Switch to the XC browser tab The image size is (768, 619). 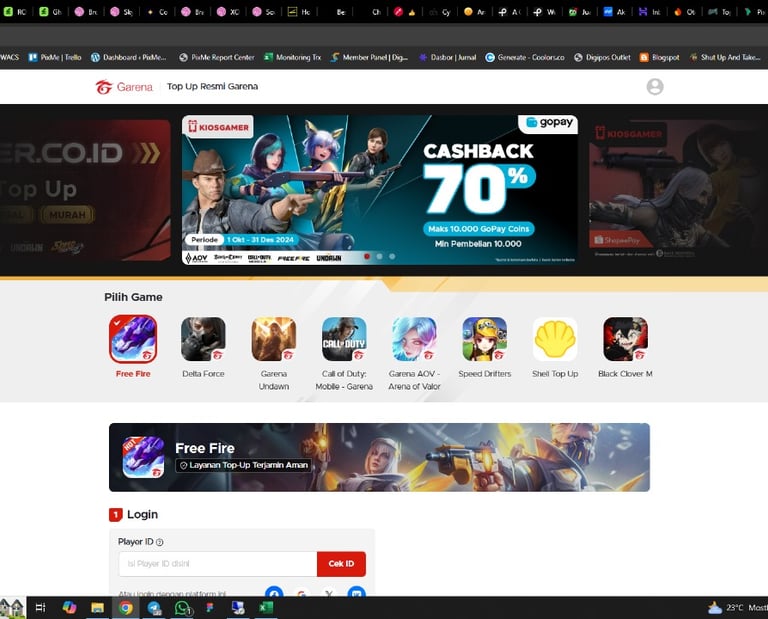[x=228, y=12]
